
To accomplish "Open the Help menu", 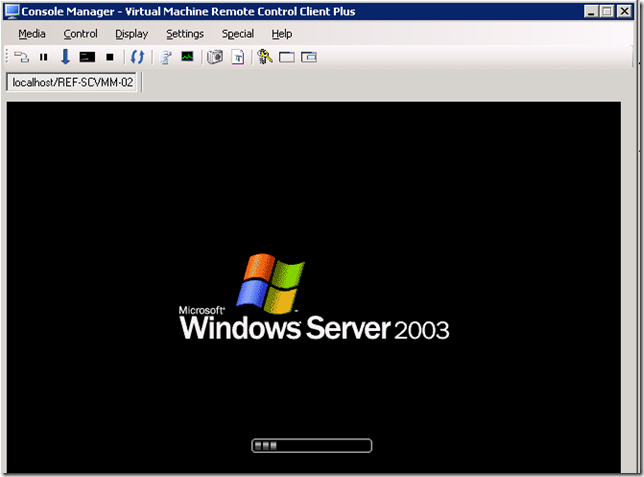I will point(282,34).
